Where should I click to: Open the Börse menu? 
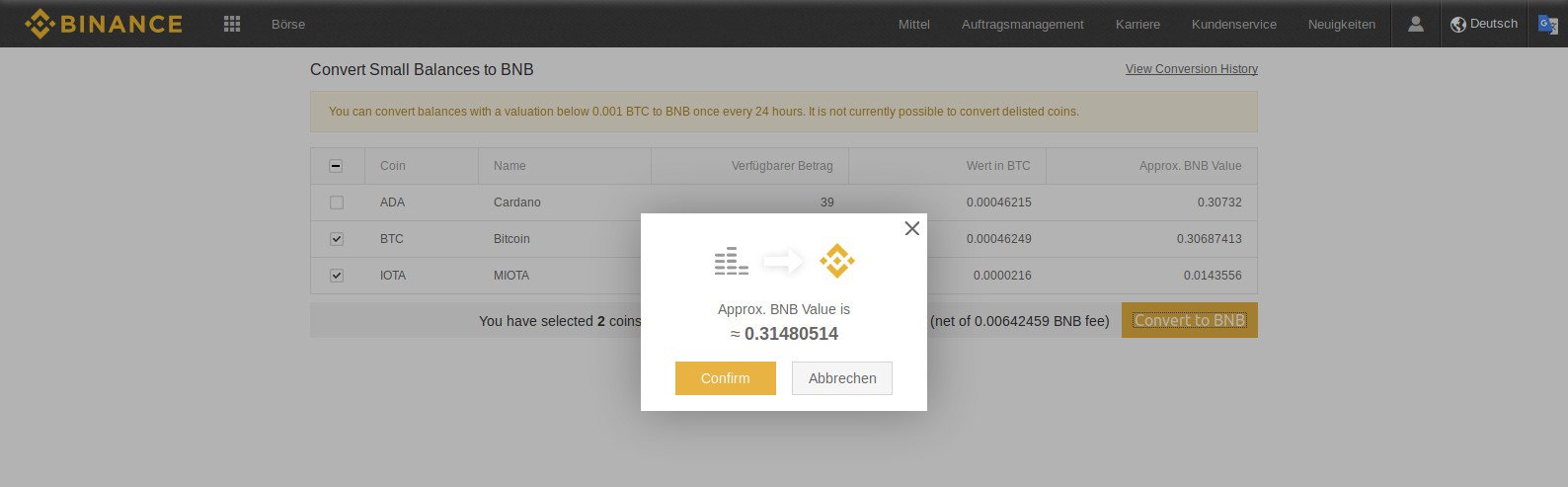pos(288,24)
